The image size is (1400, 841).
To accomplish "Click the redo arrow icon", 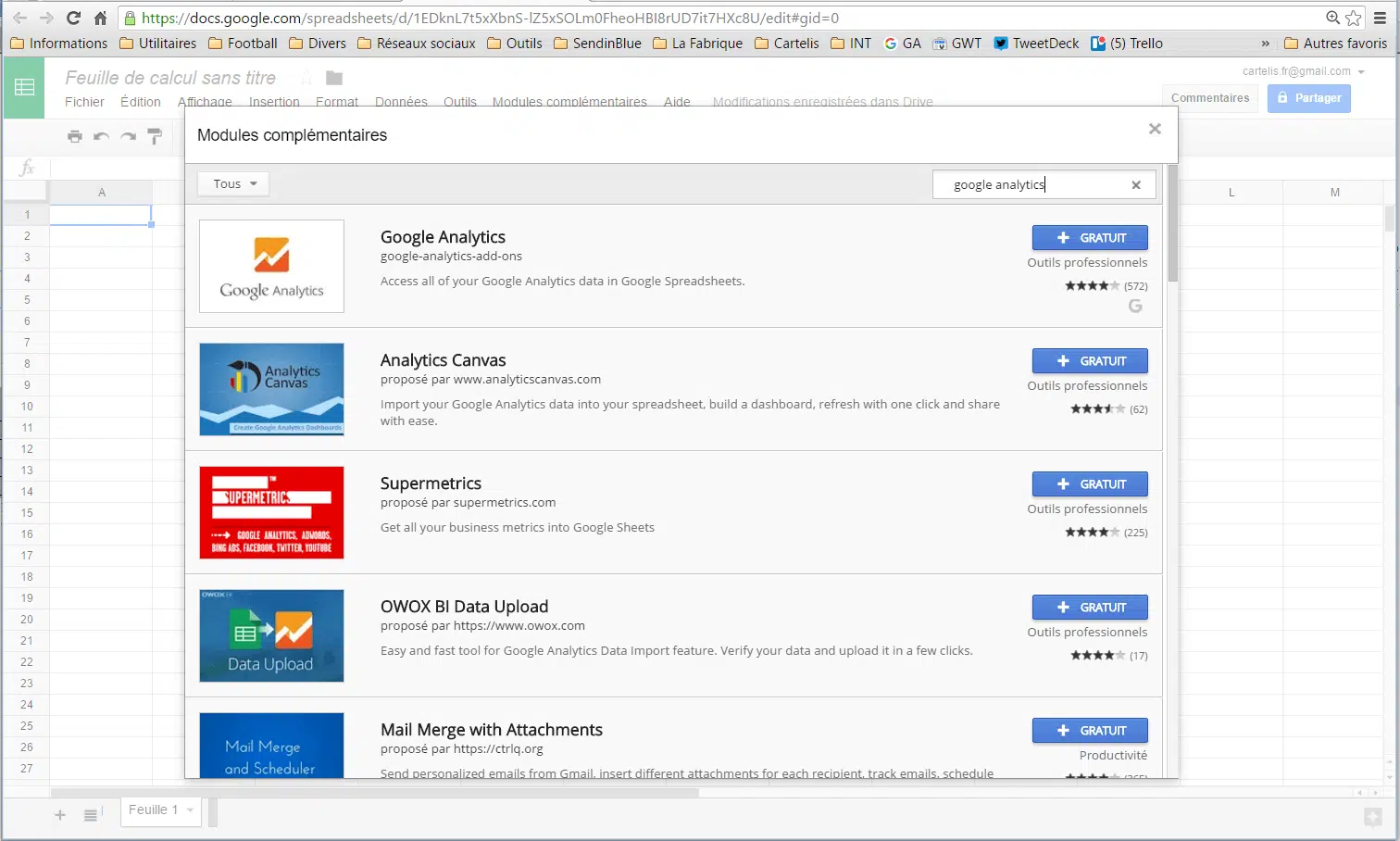I will [129, 136].
